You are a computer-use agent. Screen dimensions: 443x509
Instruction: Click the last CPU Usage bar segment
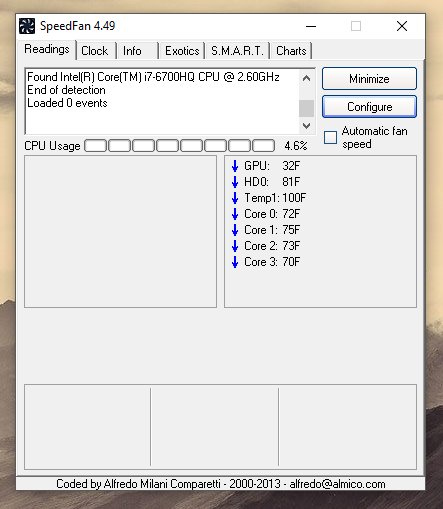click(264, 146)
